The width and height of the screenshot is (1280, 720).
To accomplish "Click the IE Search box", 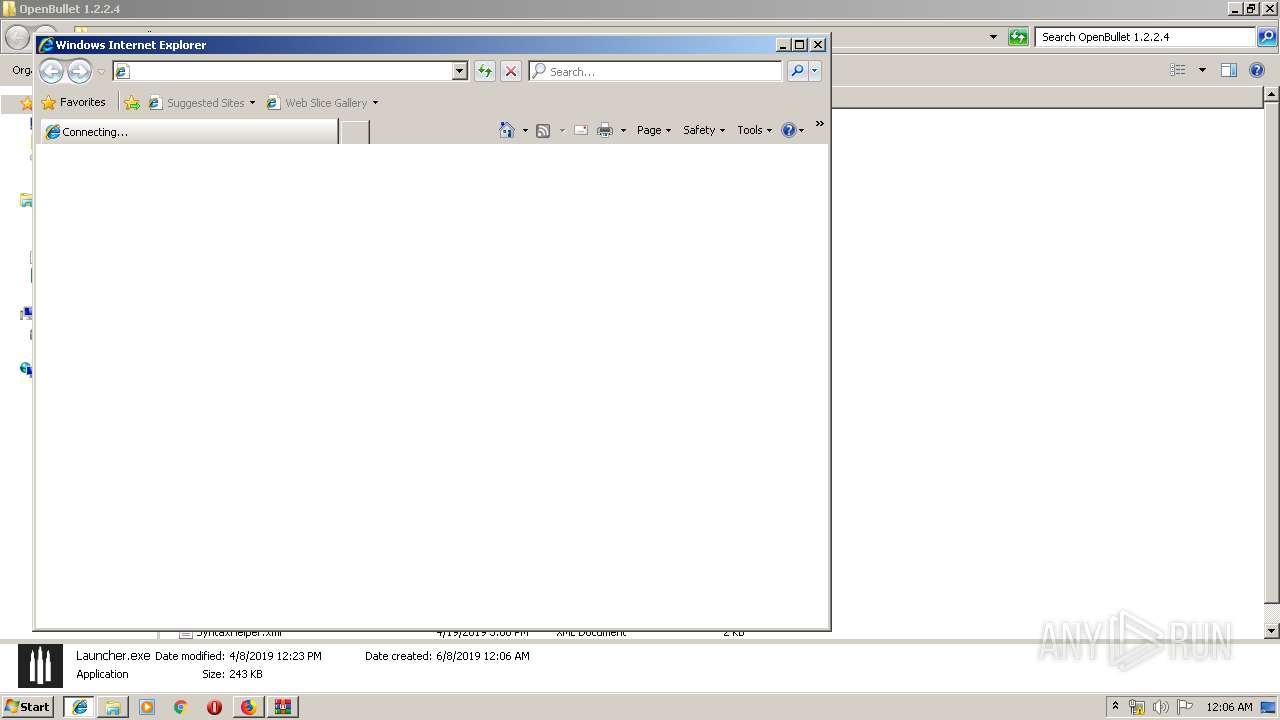I will click(x=655, y=71).
